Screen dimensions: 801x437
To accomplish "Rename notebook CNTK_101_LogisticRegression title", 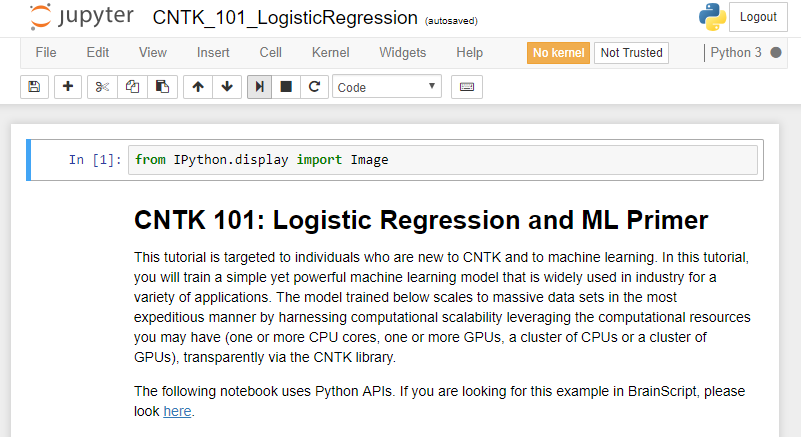I will point(285,18).
